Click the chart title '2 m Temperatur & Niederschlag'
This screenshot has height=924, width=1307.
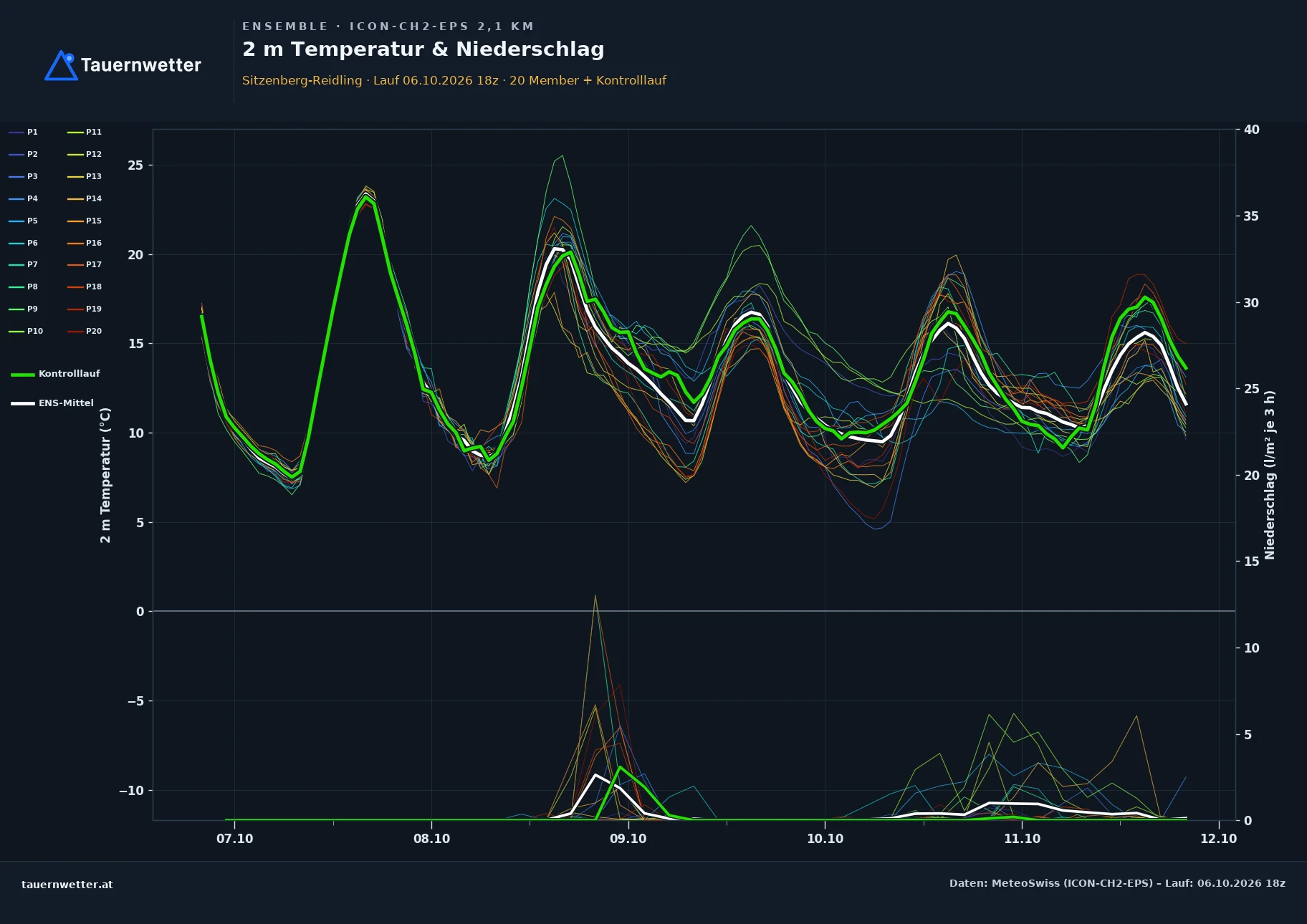tap(423, 49)
